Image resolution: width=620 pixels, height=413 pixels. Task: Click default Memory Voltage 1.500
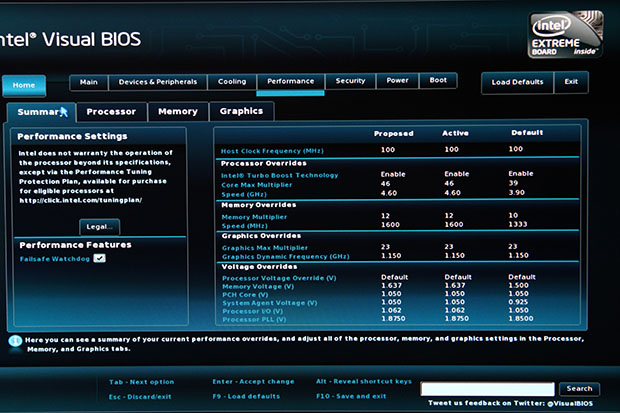(518, 285)
